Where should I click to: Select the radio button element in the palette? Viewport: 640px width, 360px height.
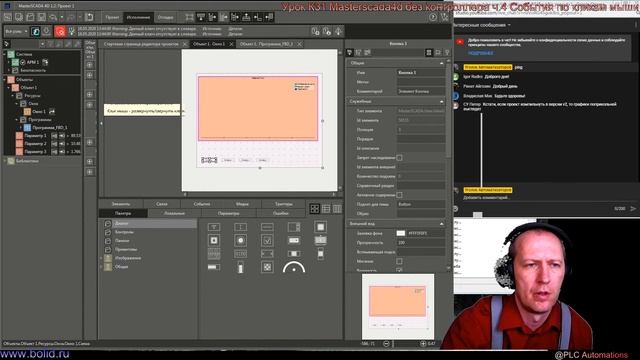240,240
